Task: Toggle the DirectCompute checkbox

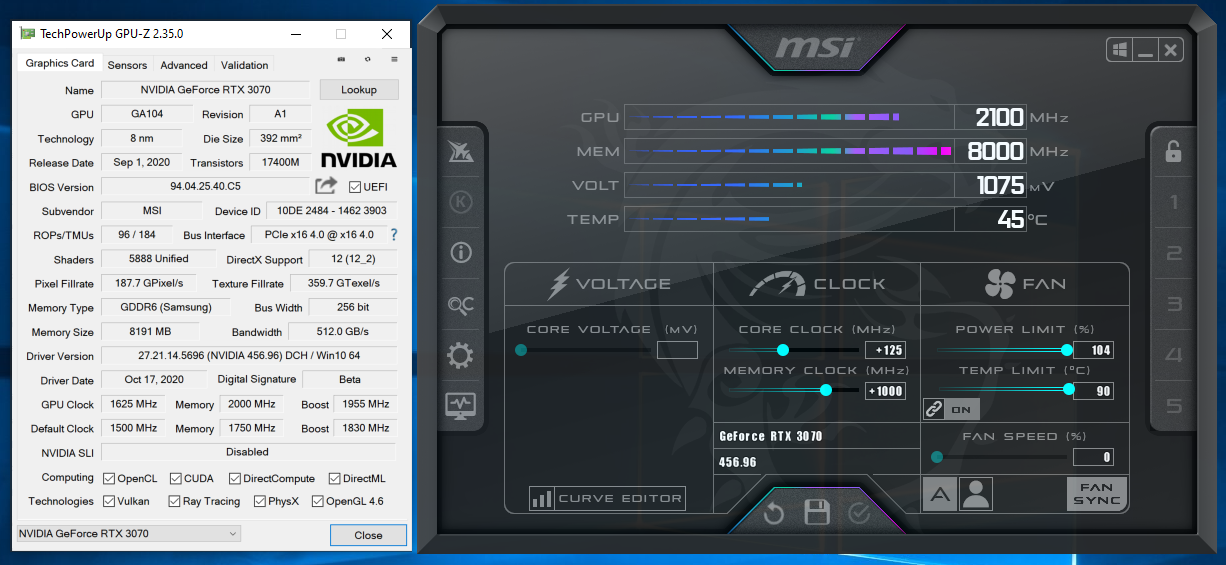Action: tap(234, 479)
